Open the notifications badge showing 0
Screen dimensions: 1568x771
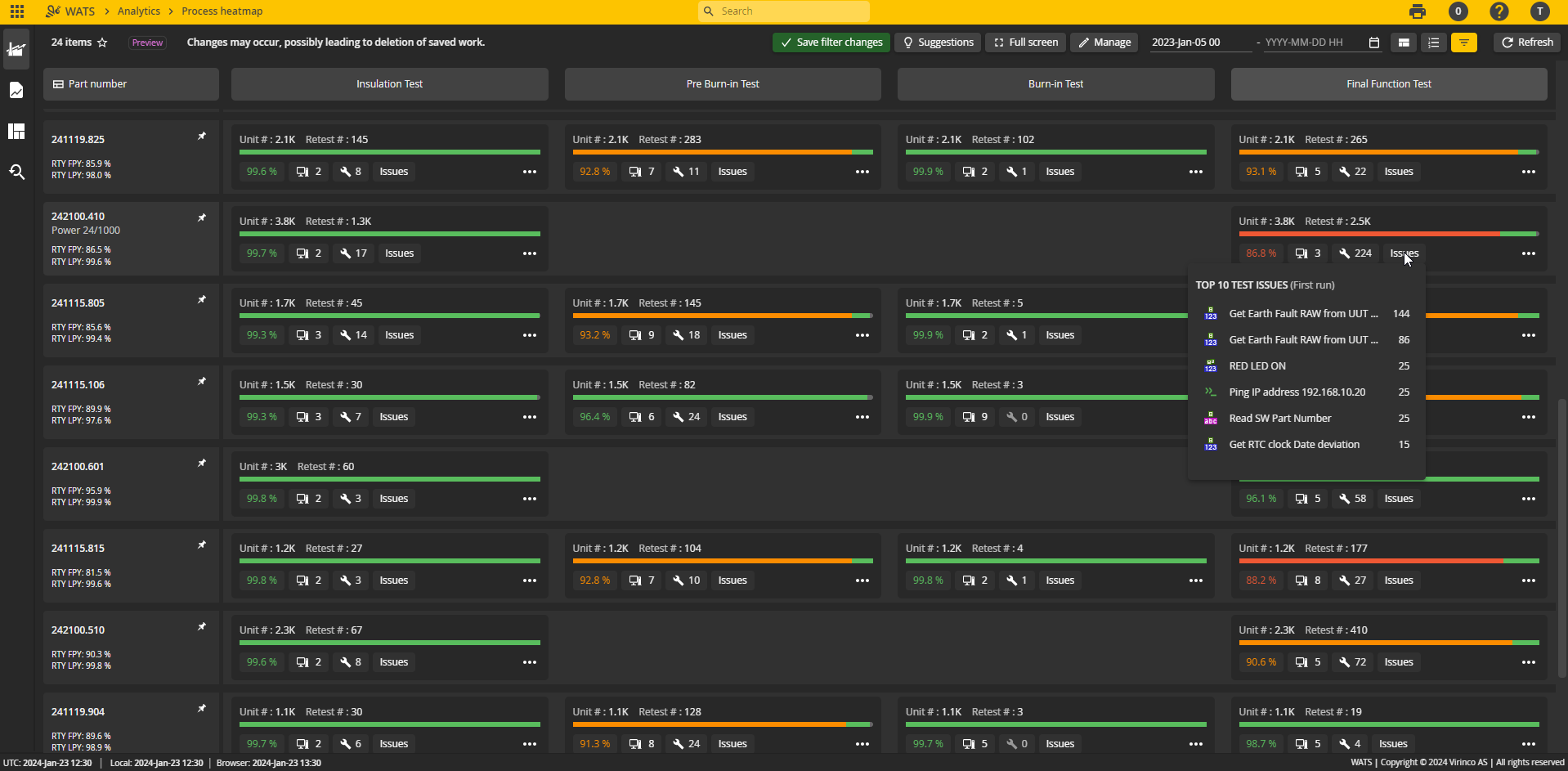(1458, 11)
